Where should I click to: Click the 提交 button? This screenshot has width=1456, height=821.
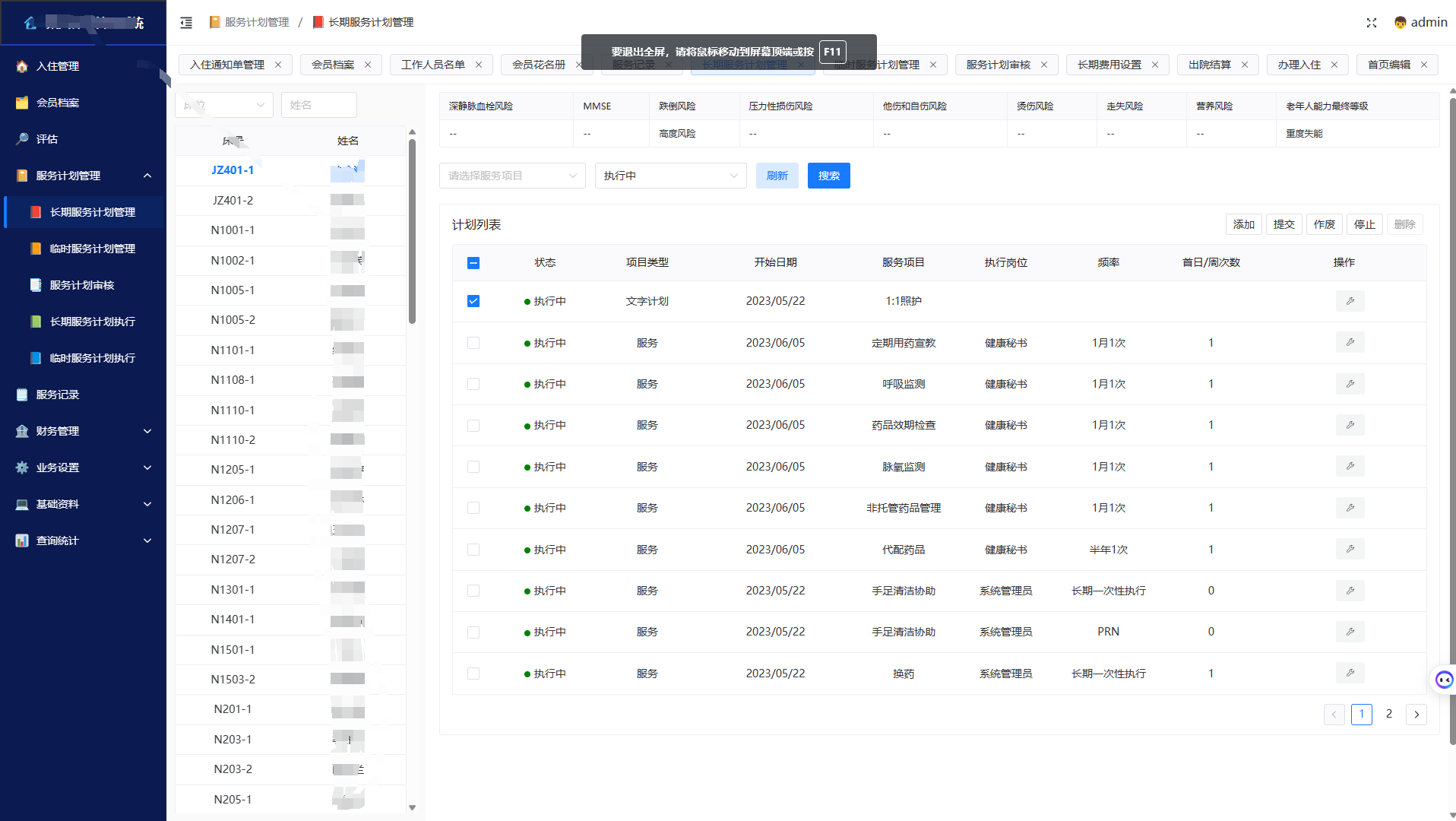tap(1283, 224)
